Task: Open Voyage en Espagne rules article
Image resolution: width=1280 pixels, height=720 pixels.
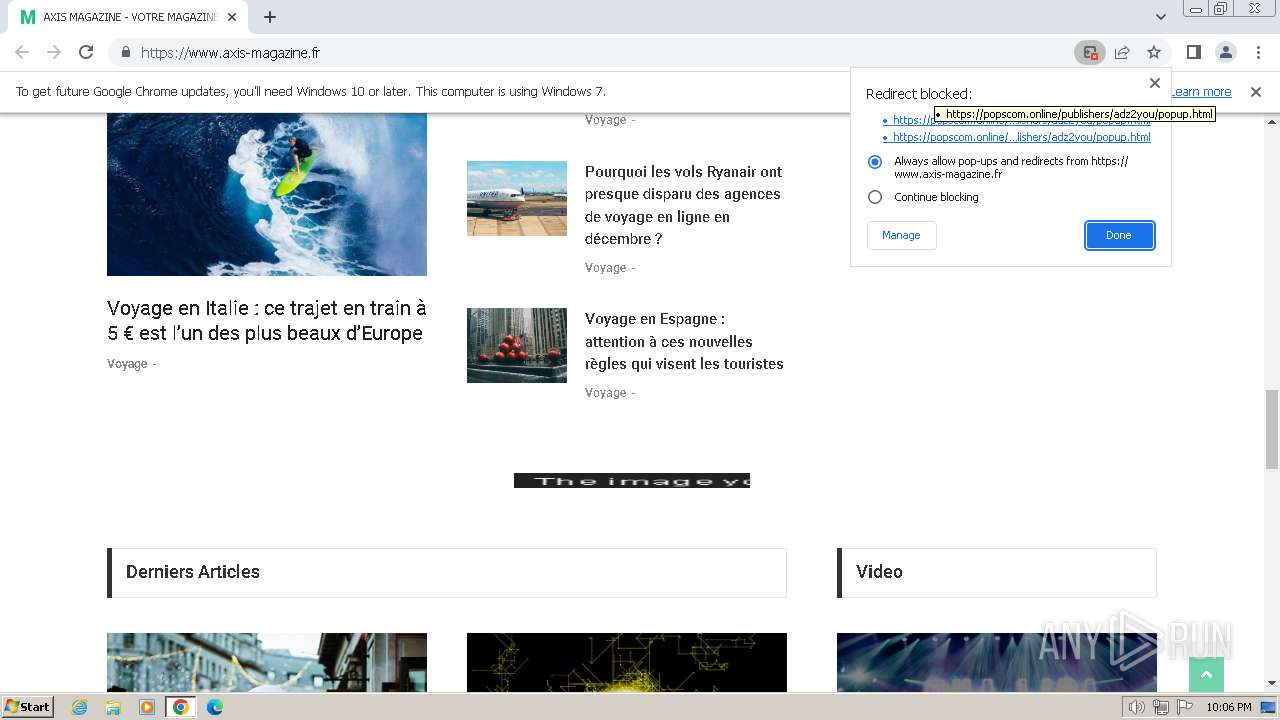Action: (684, 341)
